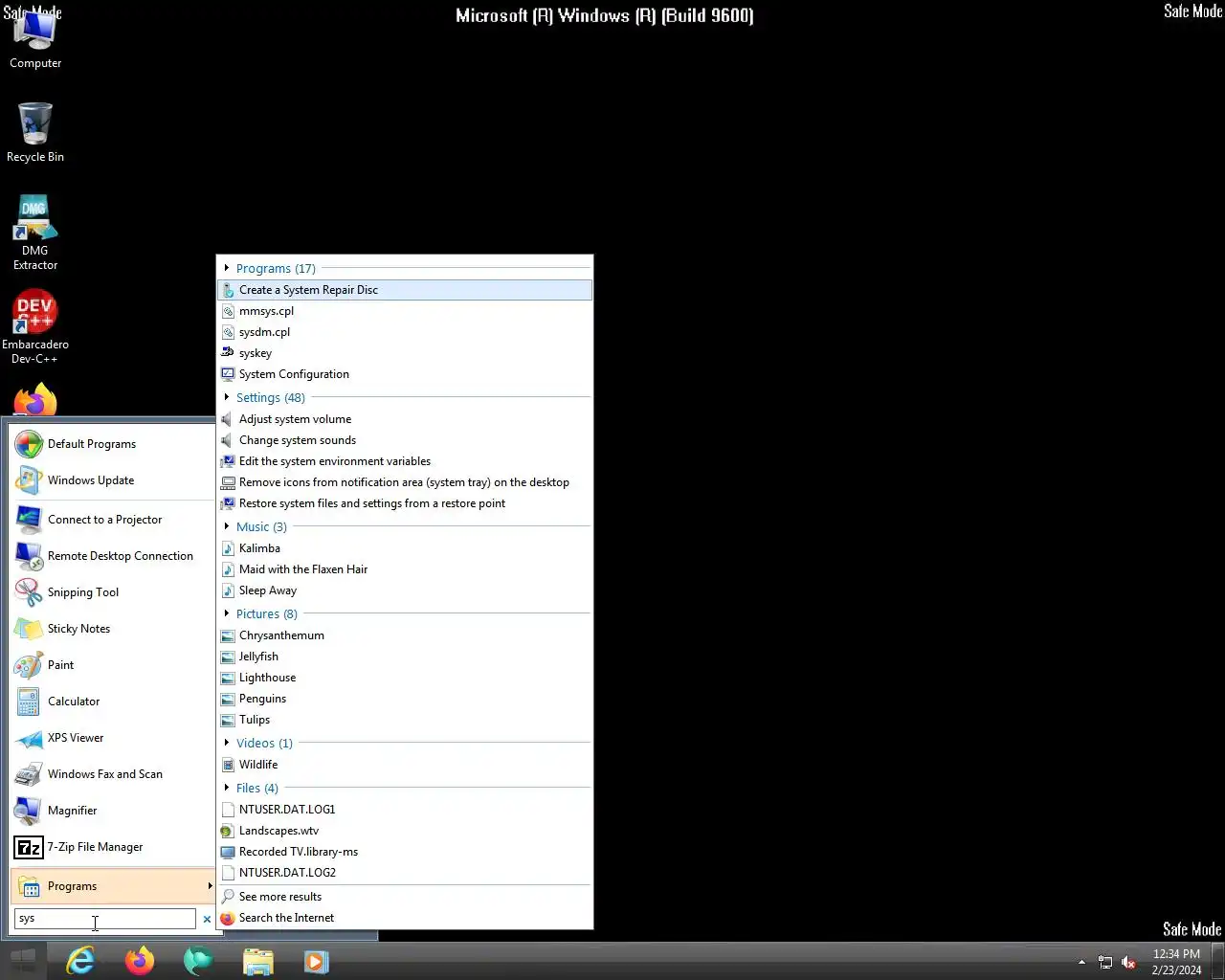Open the media player taskbar icon
The width and height of the screenshot is (1225, 980).
pyautogui.click(x=317, y=961)
